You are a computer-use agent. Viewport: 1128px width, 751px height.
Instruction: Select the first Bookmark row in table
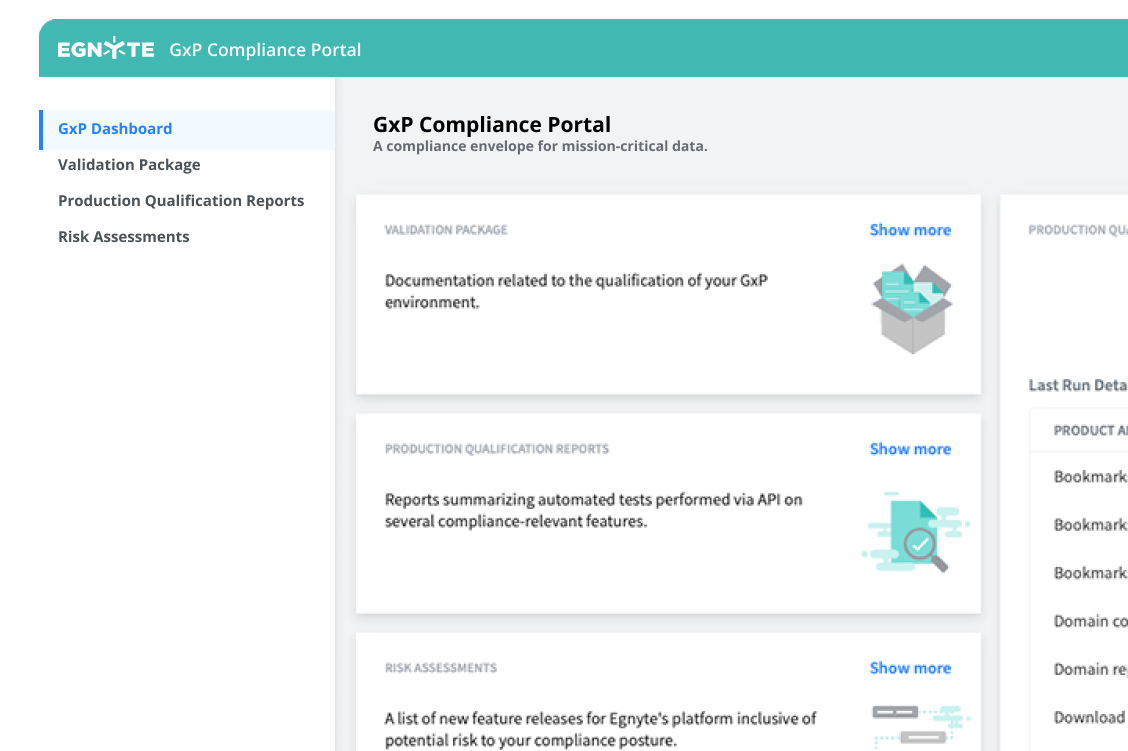(1089, 477)
